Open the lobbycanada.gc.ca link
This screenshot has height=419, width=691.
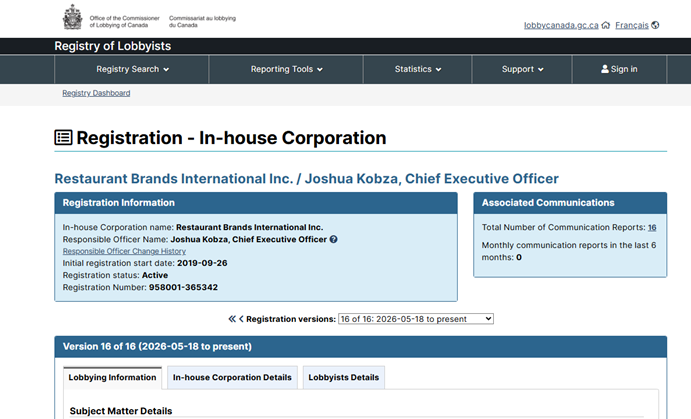(561, 25)
